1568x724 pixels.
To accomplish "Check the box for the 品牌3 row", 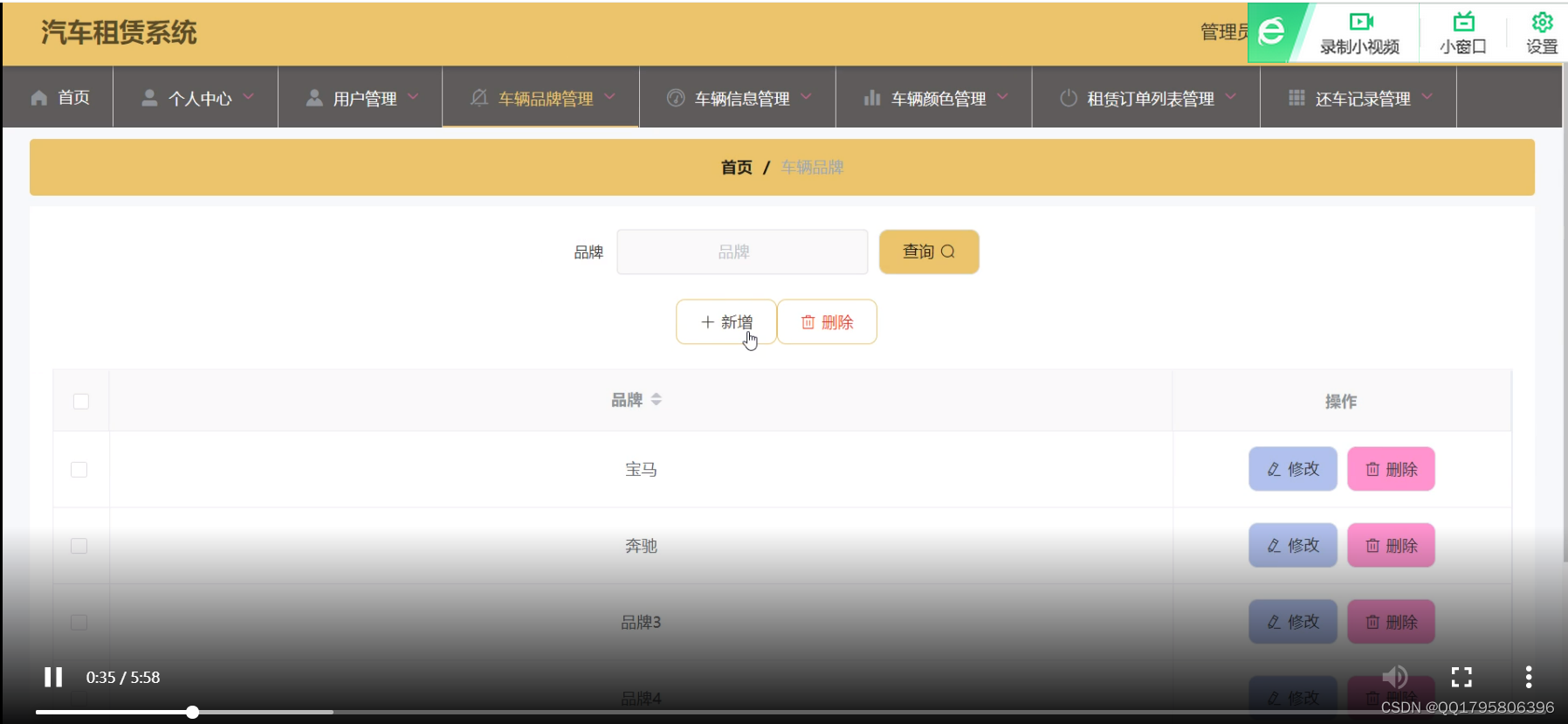I will tap(79, 622).
